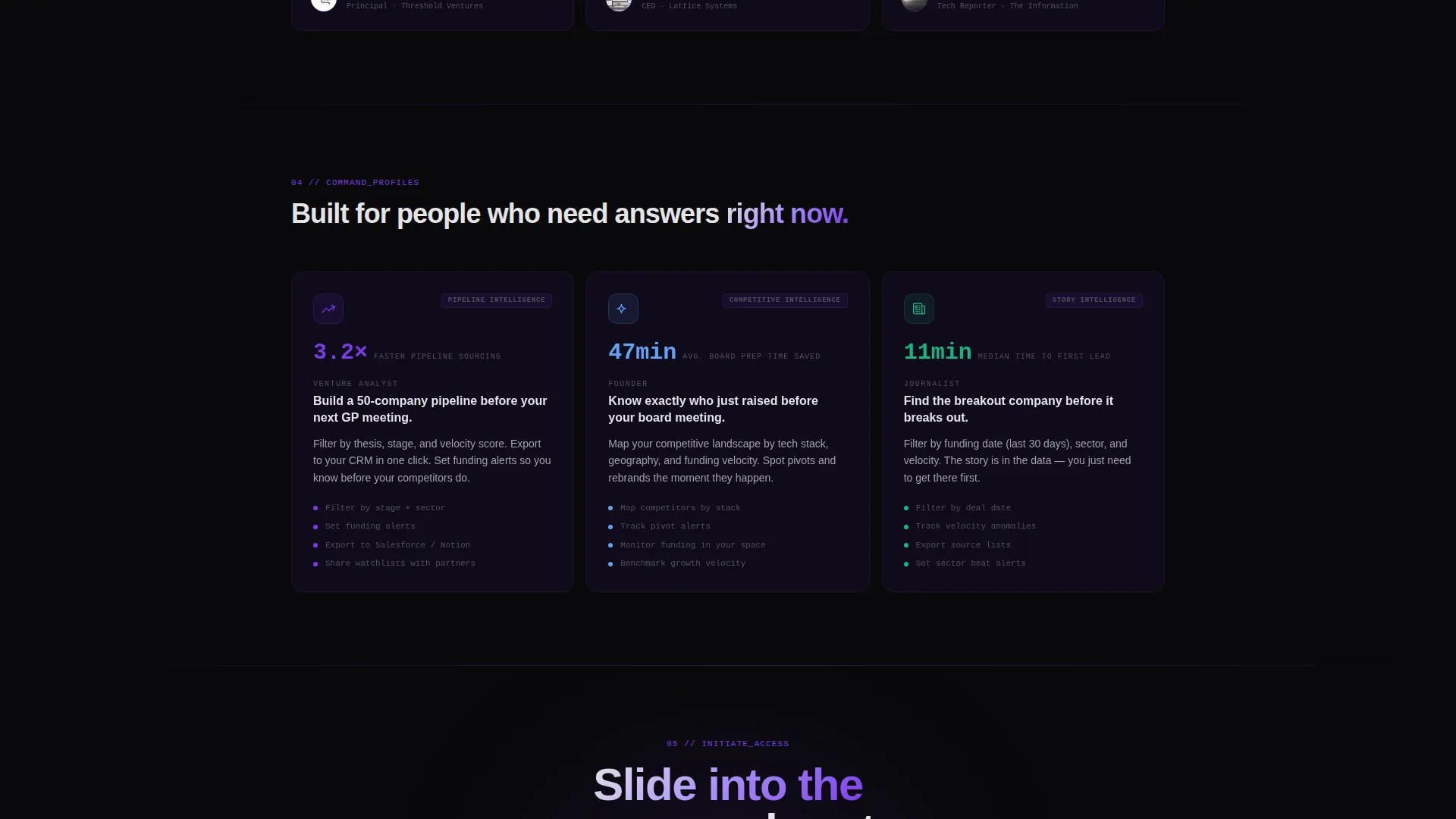Select the 47min board prep stat
Image resolution: width=1456 pixels, height=819 pixels.
pyautogui.click(x=714, y=352)
